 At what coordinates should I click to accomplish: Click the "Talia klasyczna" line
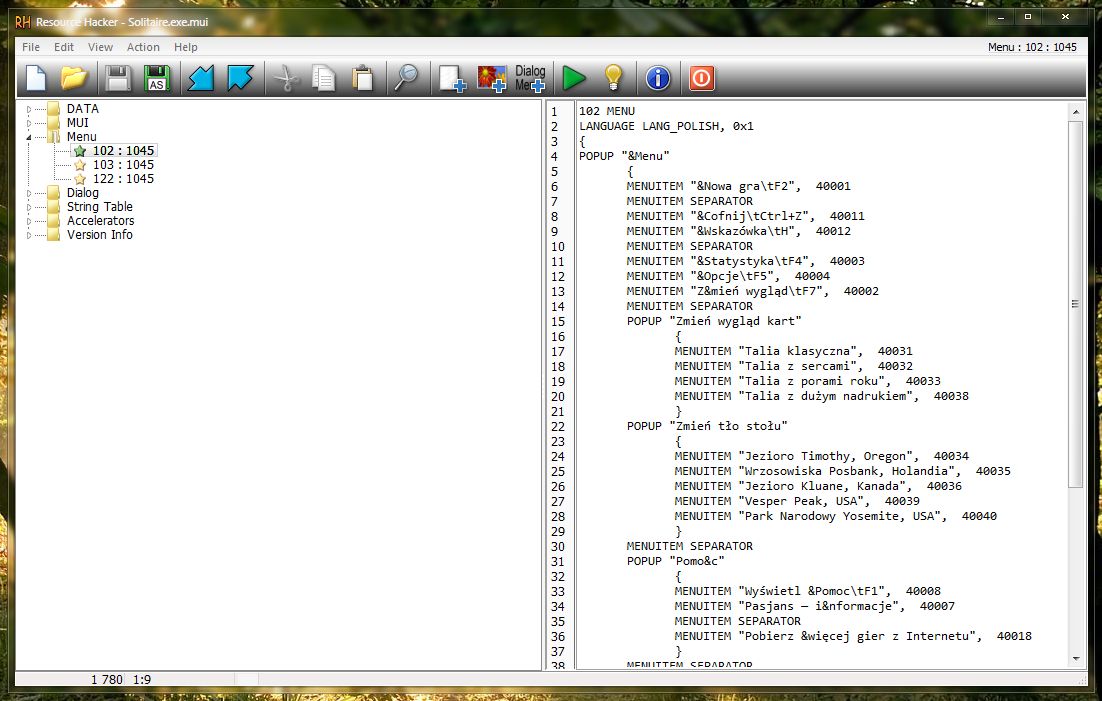tap(793, 352)
